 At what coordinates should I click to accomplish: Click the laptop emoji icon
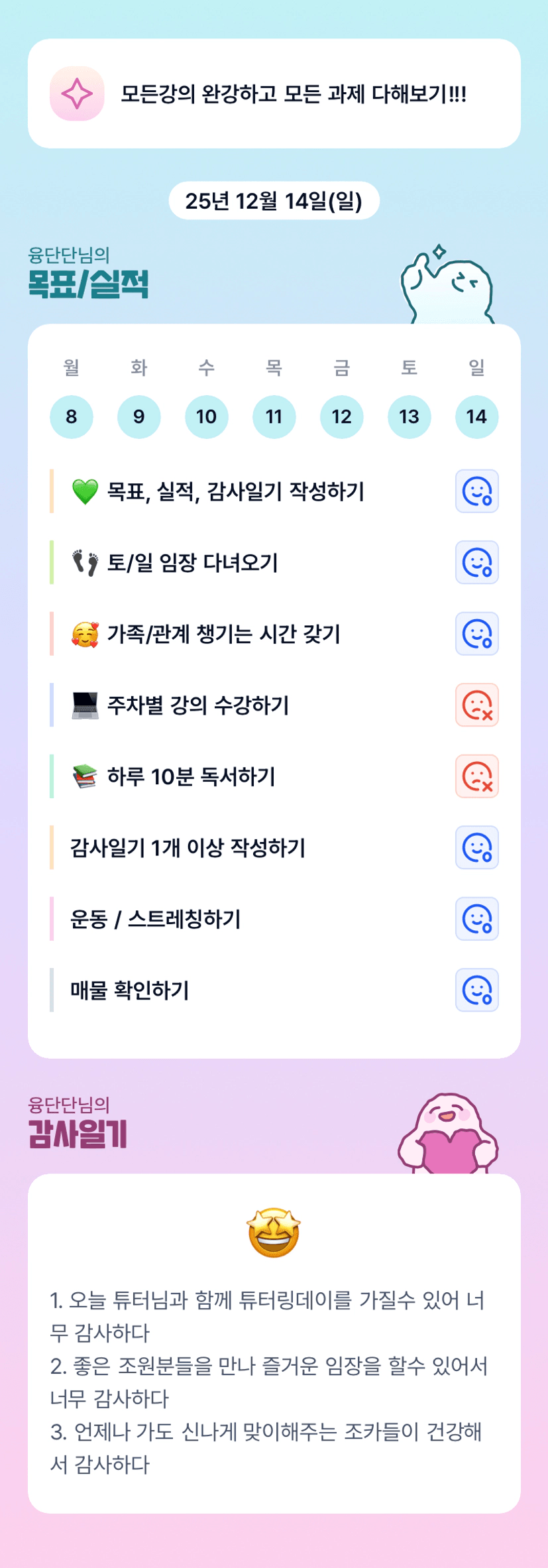pos(85,705)
